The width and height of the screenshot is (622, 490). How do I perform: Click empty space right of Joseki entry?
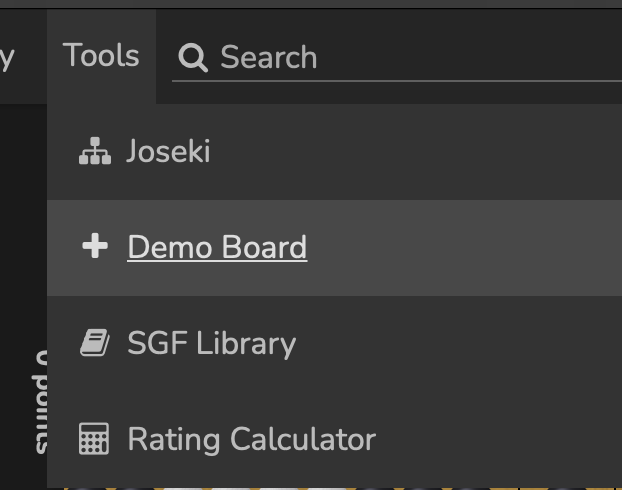tap(417, 152)
